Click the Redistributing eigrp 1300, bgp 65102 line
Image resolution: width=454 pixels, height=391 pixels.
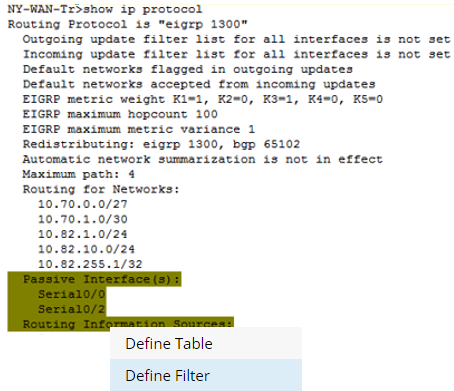[x=161, y=144]
